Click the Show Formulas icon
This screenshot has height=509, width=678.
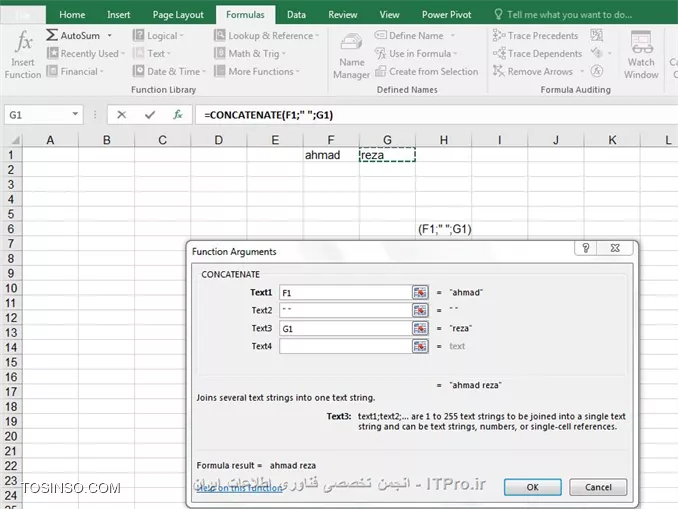click(597, 35)
